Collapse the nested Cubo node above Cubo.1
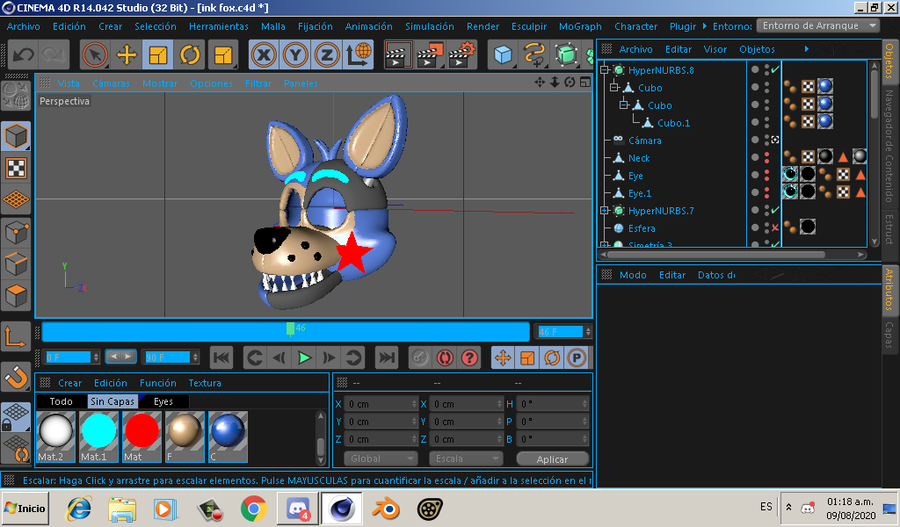 (x=624, y=105)
